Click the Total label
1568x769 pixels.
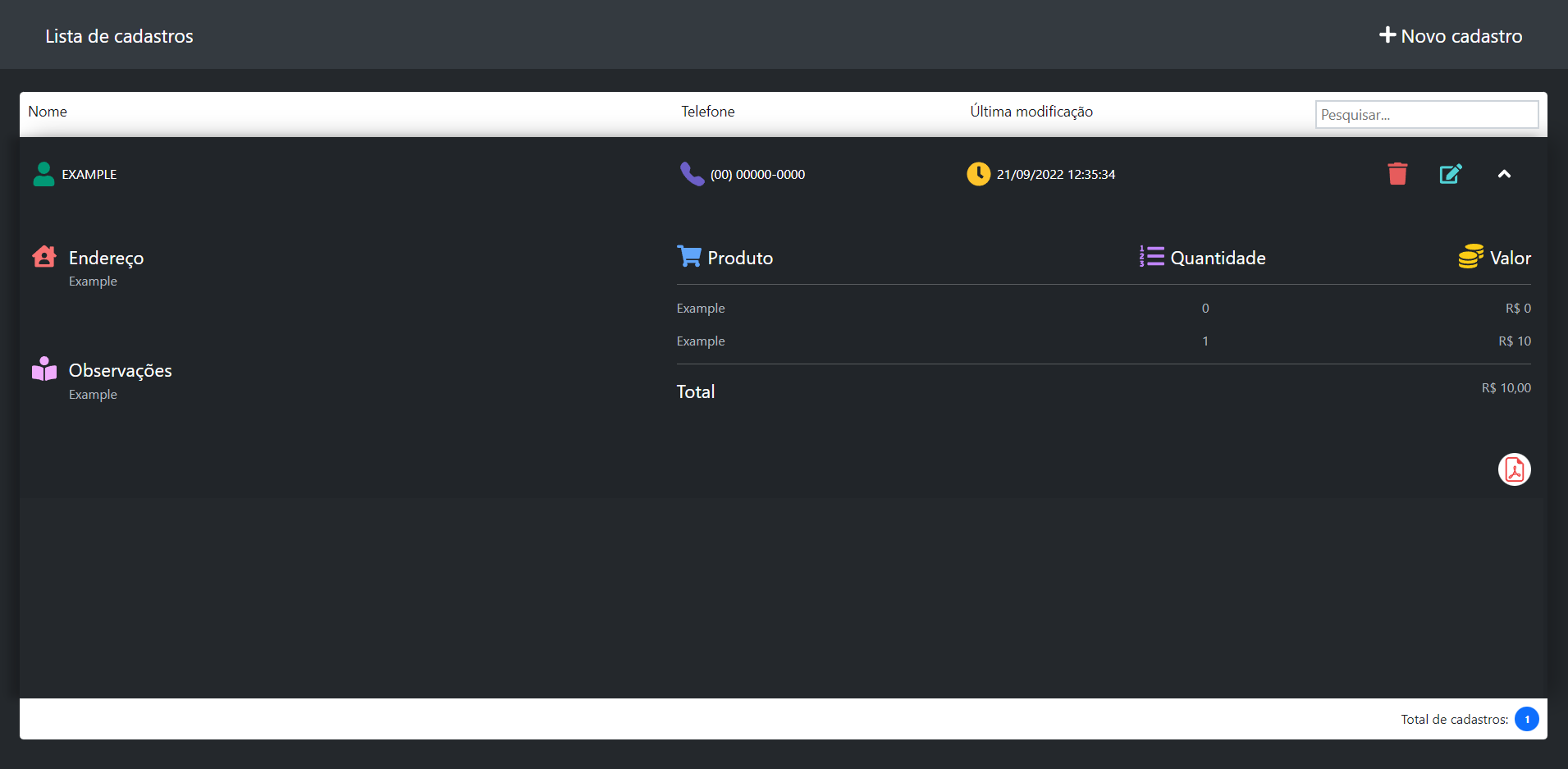point(696,392)
